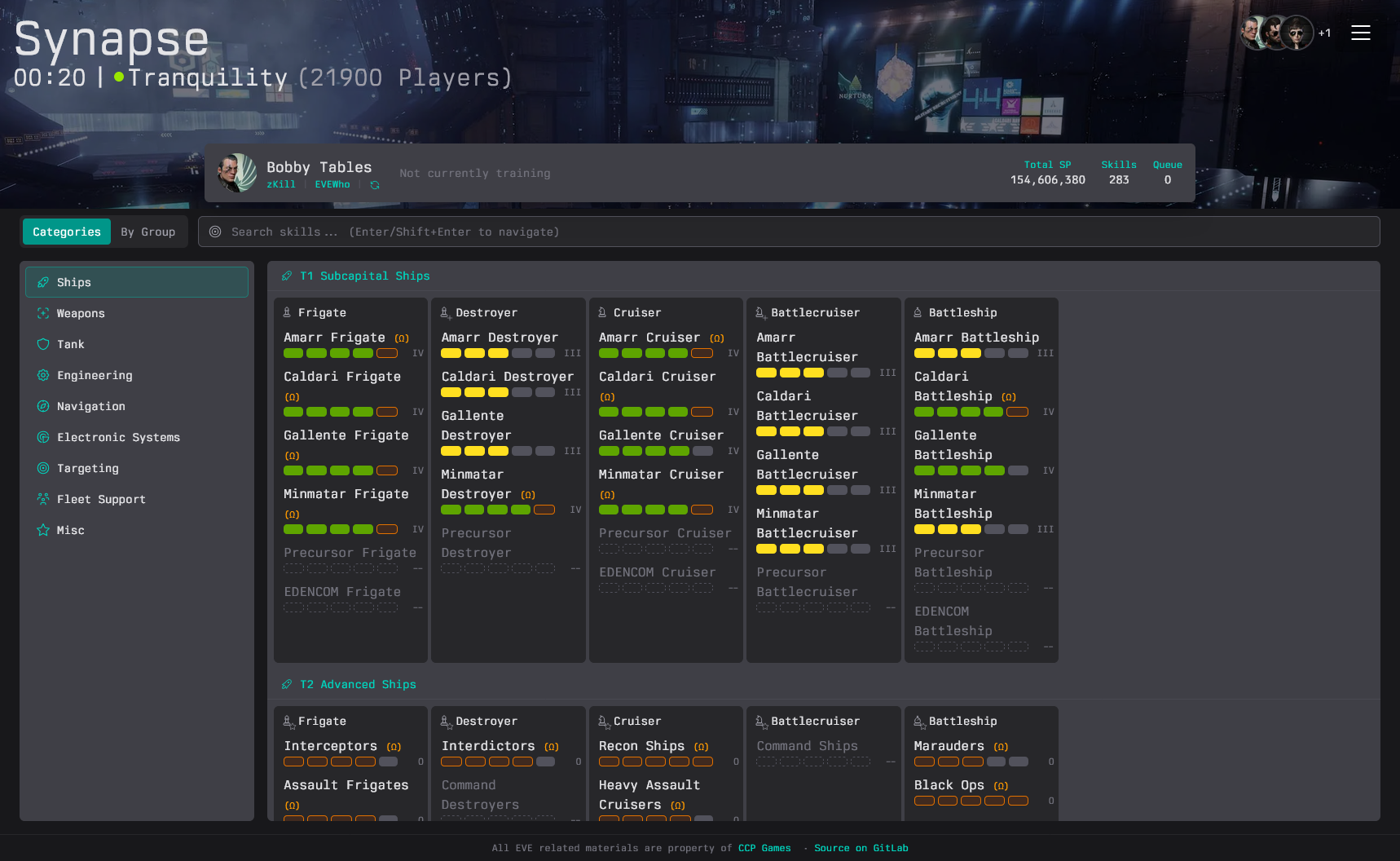Open Source on GitLab link
Viewport: 1400px width, 861px height.
tap(861, 848)
